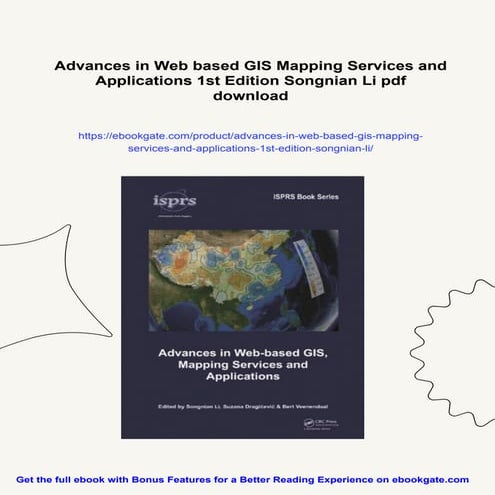This screenshot has height=495, width=495.
Task: Click cover title 'Advances in Web-based GIS, Mapping Services'
Action: pyautogui.click(x=243, y=364)
